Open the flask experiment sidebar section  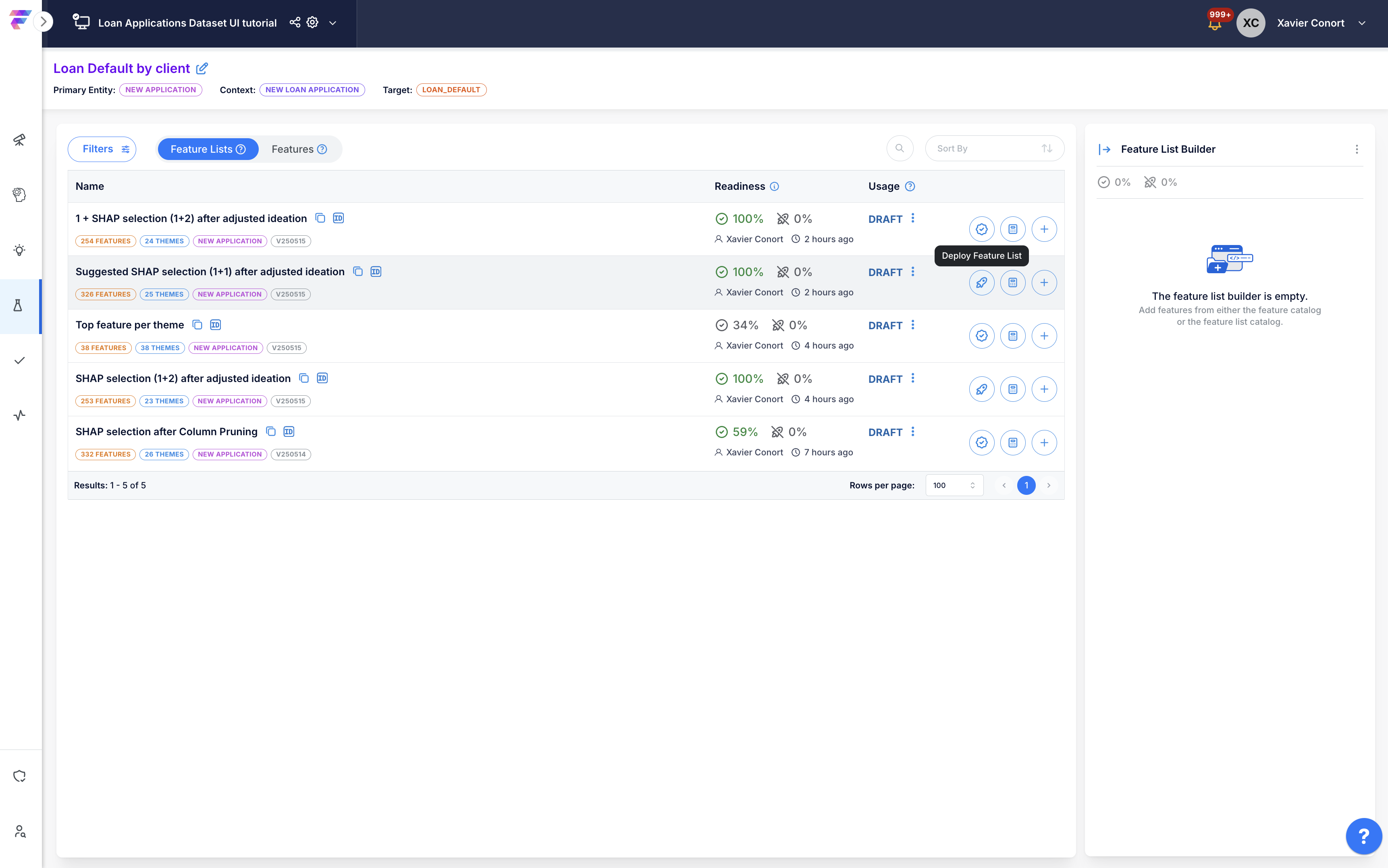pos(19,305)
